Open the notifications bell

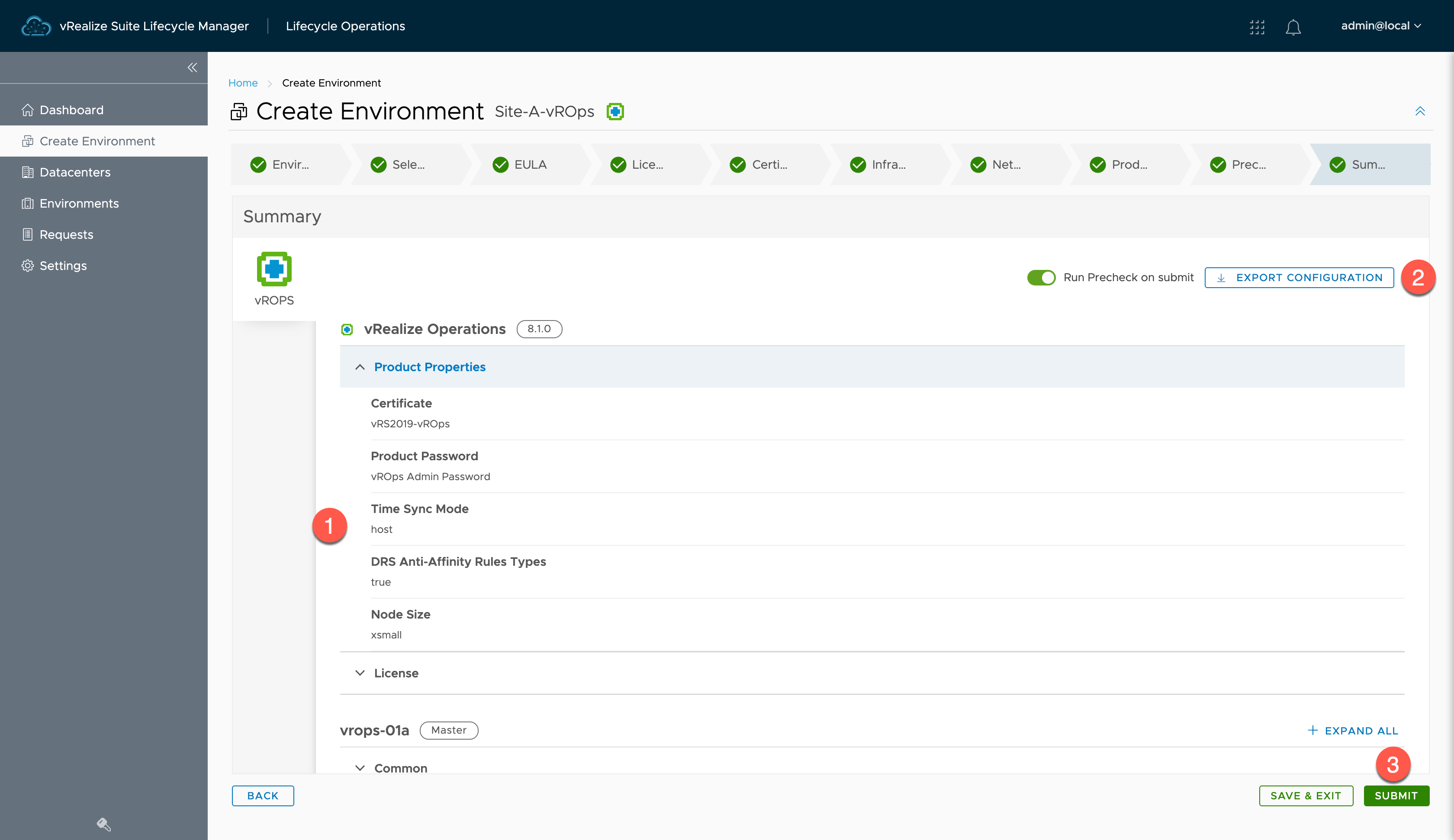coord(1293,27)
